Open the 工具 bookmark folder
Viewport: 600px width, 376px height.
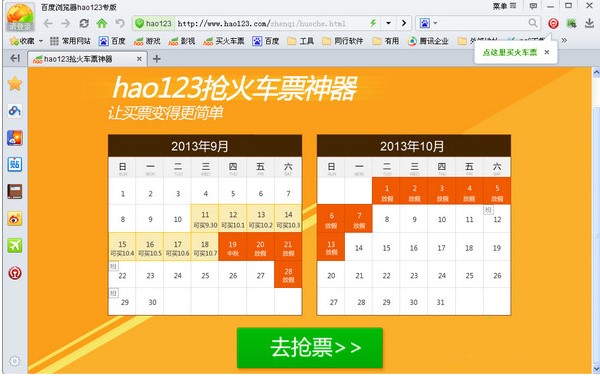301,41
